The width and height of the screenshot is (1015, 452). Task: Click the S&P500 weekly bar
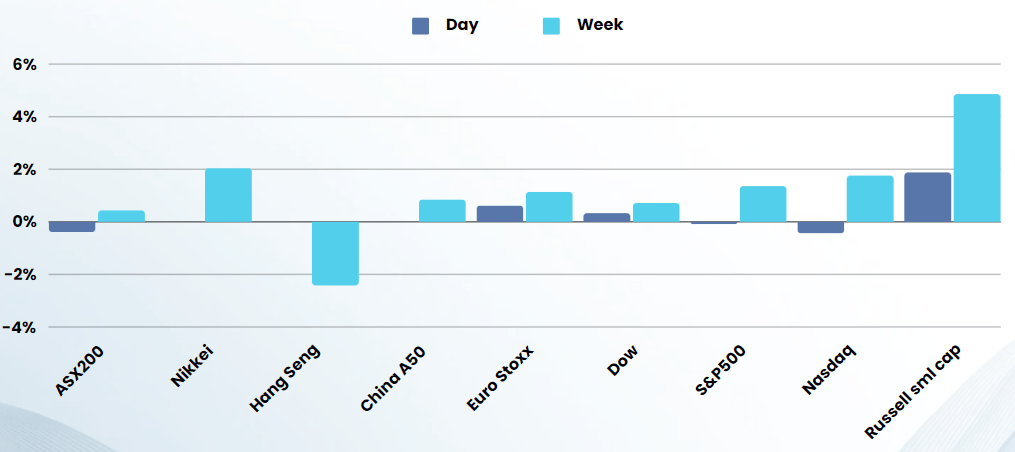point(763,204)
